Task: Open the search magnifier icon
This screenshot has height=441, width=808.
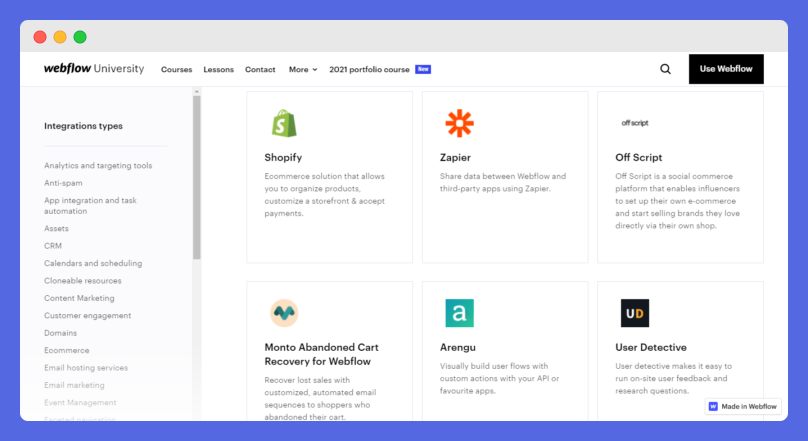Action: [x=665, y=69]
